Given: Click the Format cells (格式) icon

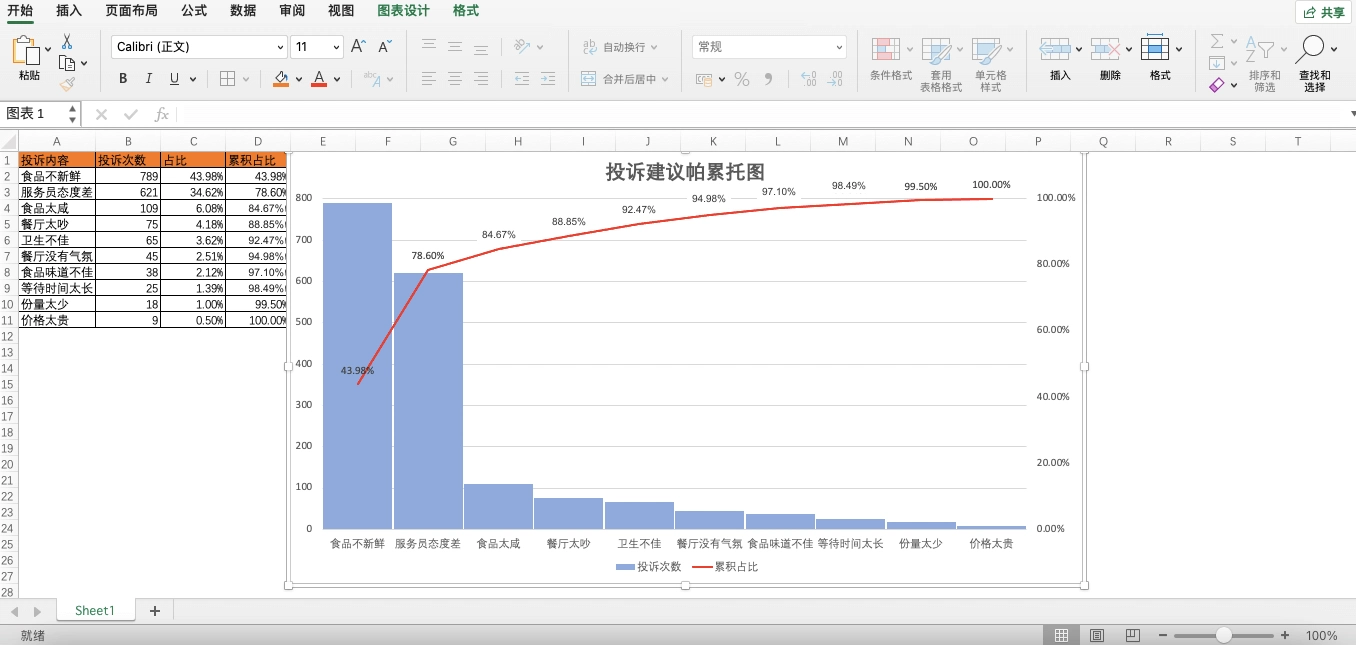Looking at the screenshot, I should pos(1155,48).
